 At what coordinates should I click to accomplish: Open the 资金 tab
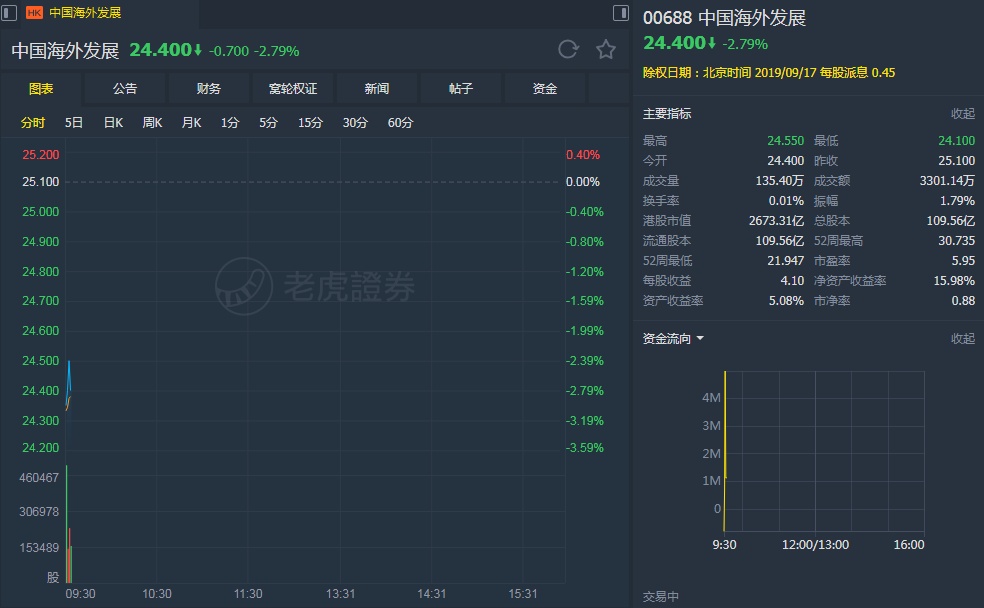click(x=545, y=88)
